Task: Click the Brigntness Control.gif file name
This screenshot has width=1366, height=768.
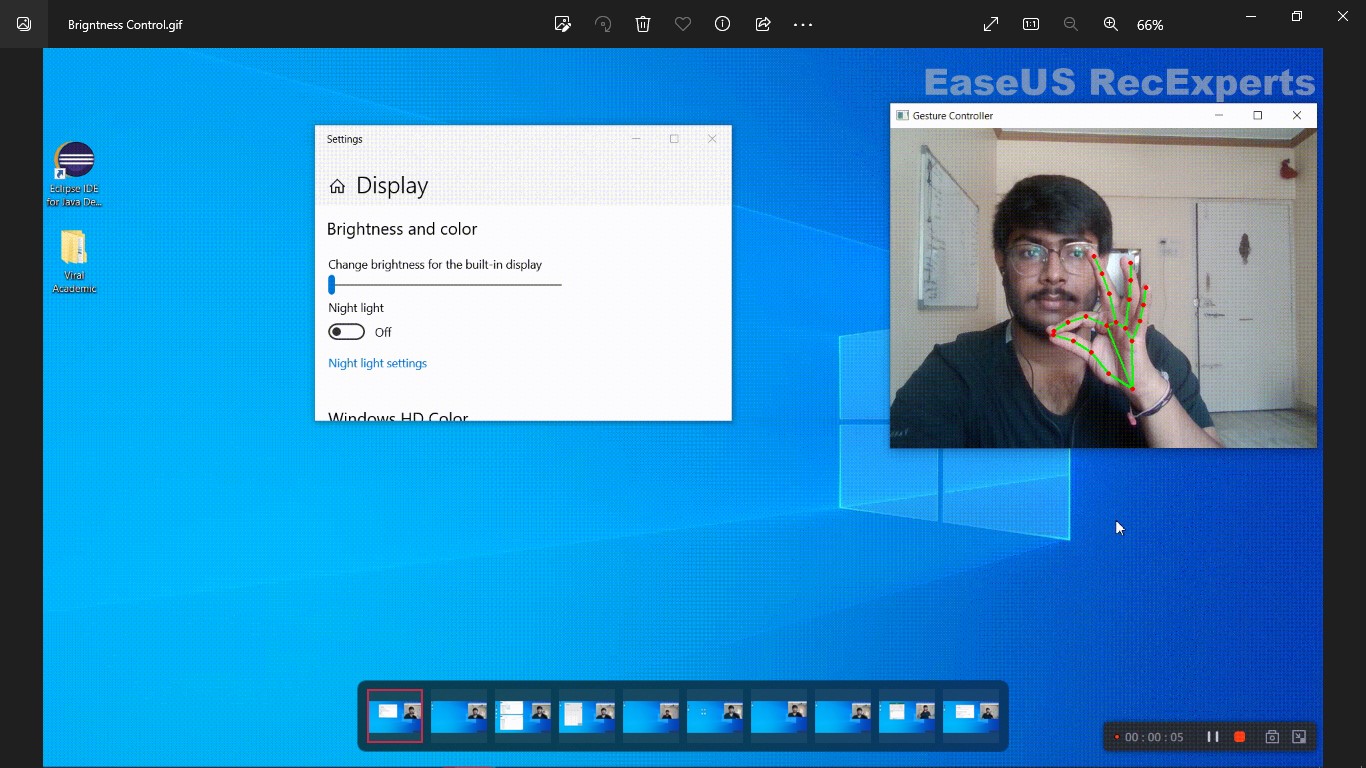Action: click(125, 25)
